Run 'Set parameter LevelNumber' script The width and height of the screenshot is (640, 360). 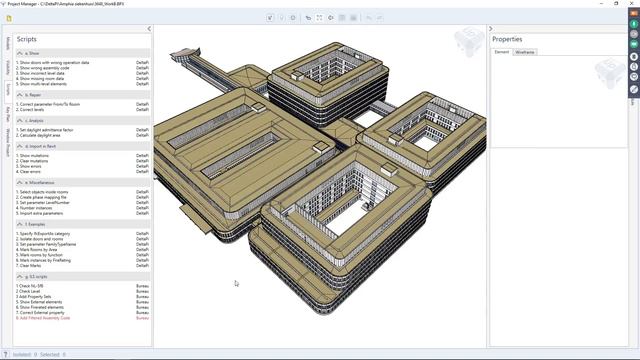(x=42, y=202)
